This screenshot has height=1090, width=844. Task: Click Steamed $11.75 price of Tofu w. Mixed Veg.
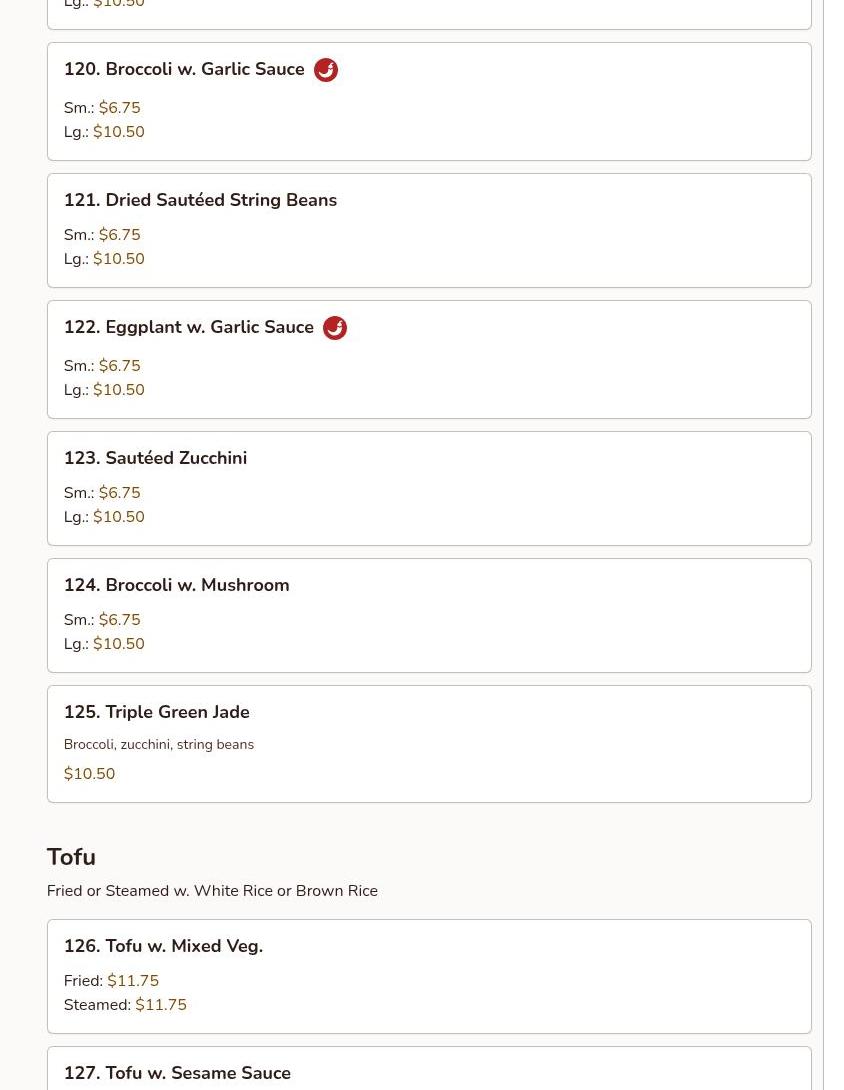pyautogui.click(x=160, y=1005)
